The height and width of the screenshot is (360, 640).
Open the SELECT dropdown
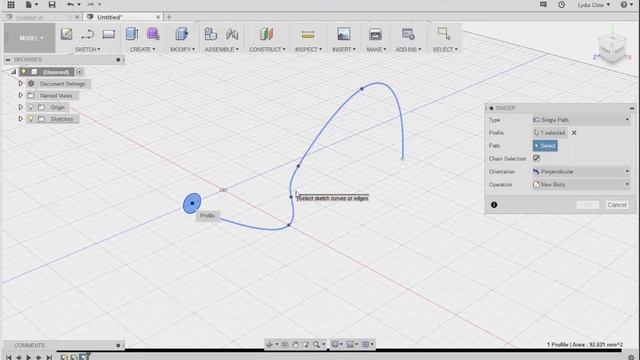click(445, 49)
